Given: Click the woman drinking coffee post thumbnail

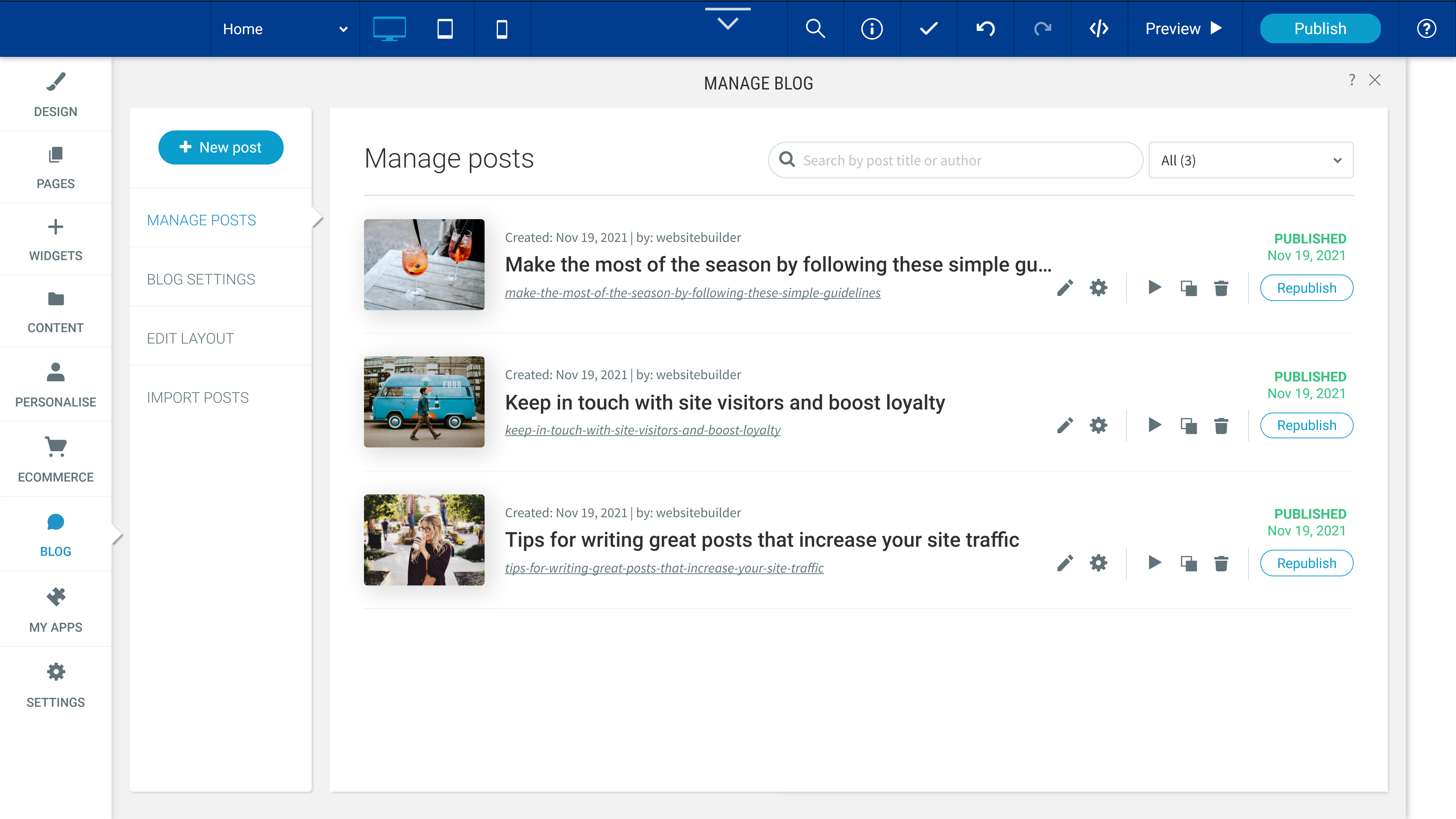Looking at the screenshot, I should pos(424,540).
